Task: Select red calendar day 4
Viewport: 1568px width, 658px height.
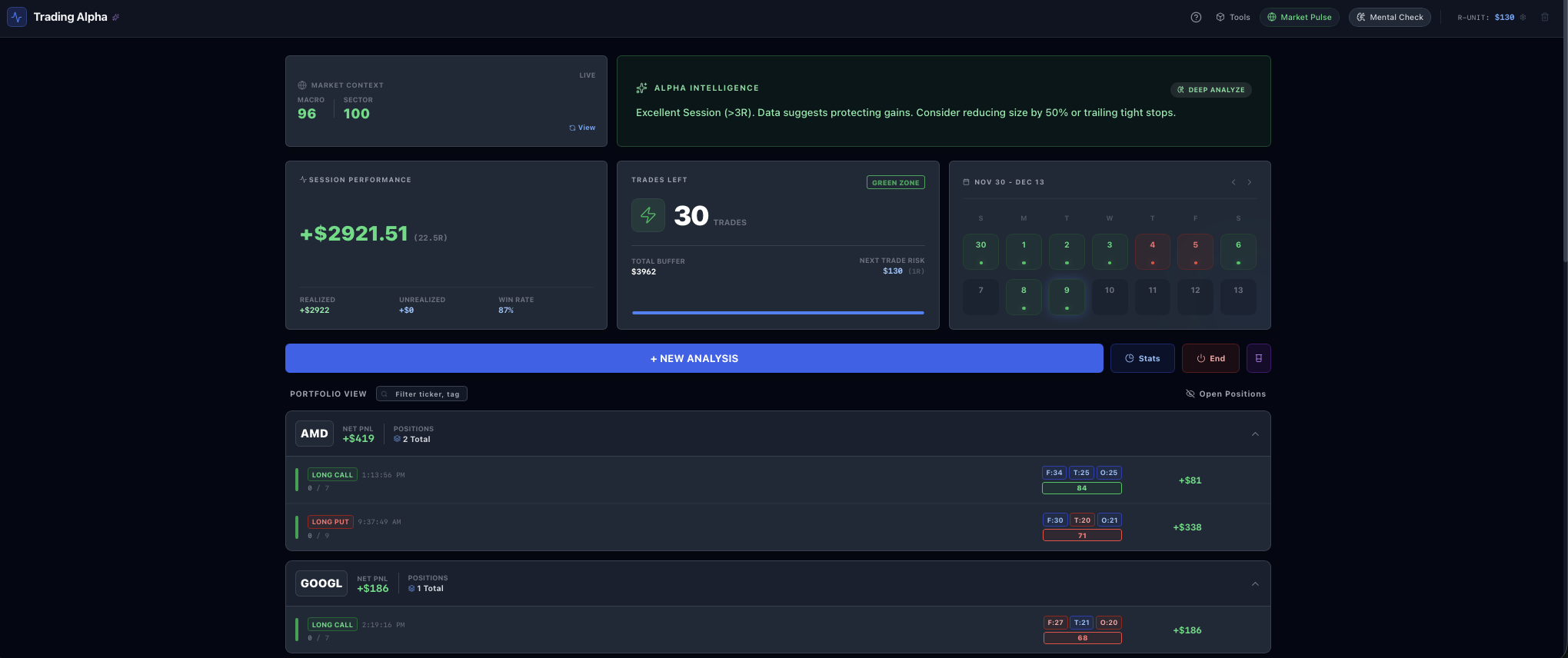Action: (1153, 251)
